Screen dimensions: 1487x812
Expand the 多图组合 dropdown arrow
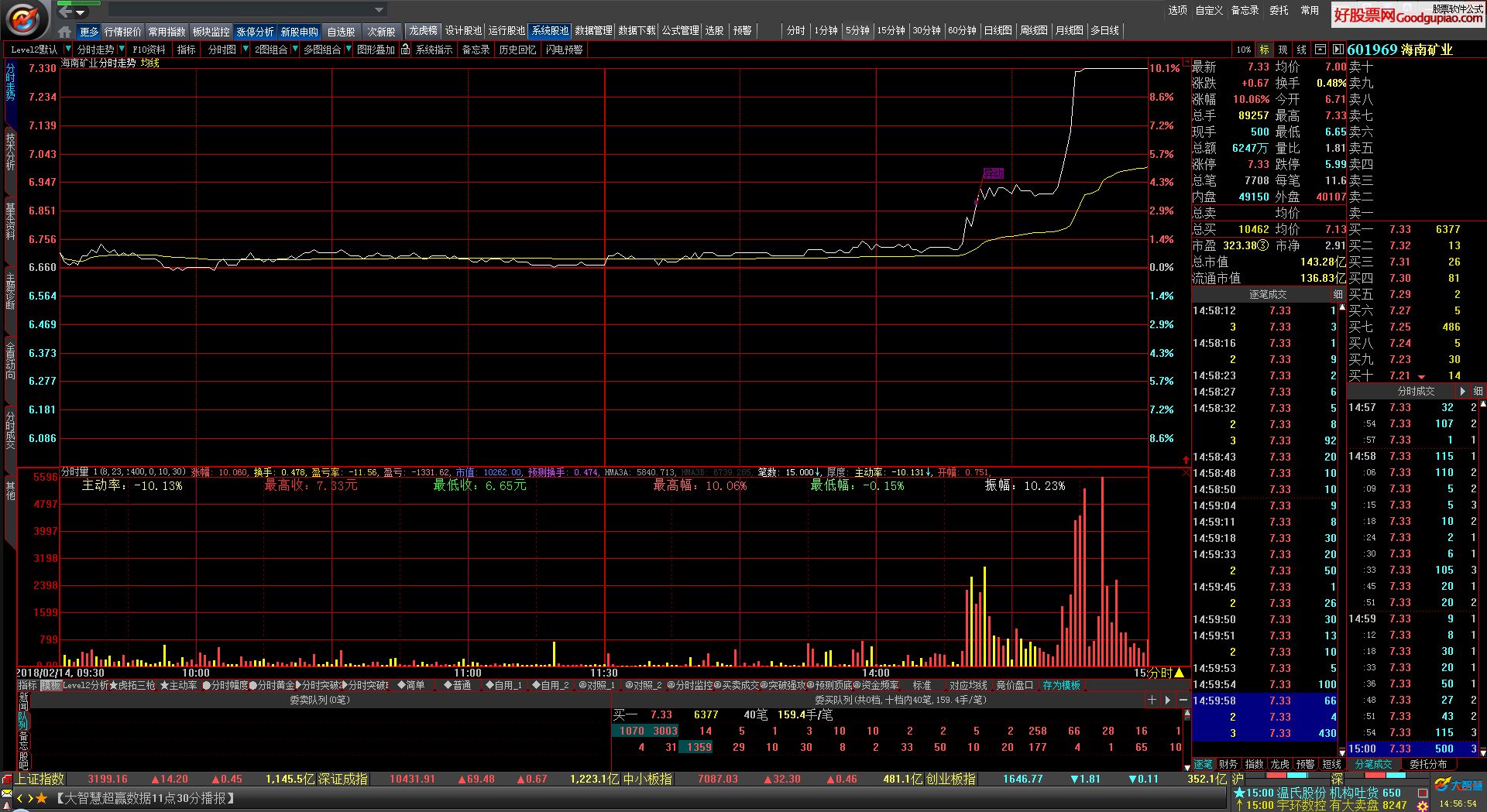(x=349, y=50)
